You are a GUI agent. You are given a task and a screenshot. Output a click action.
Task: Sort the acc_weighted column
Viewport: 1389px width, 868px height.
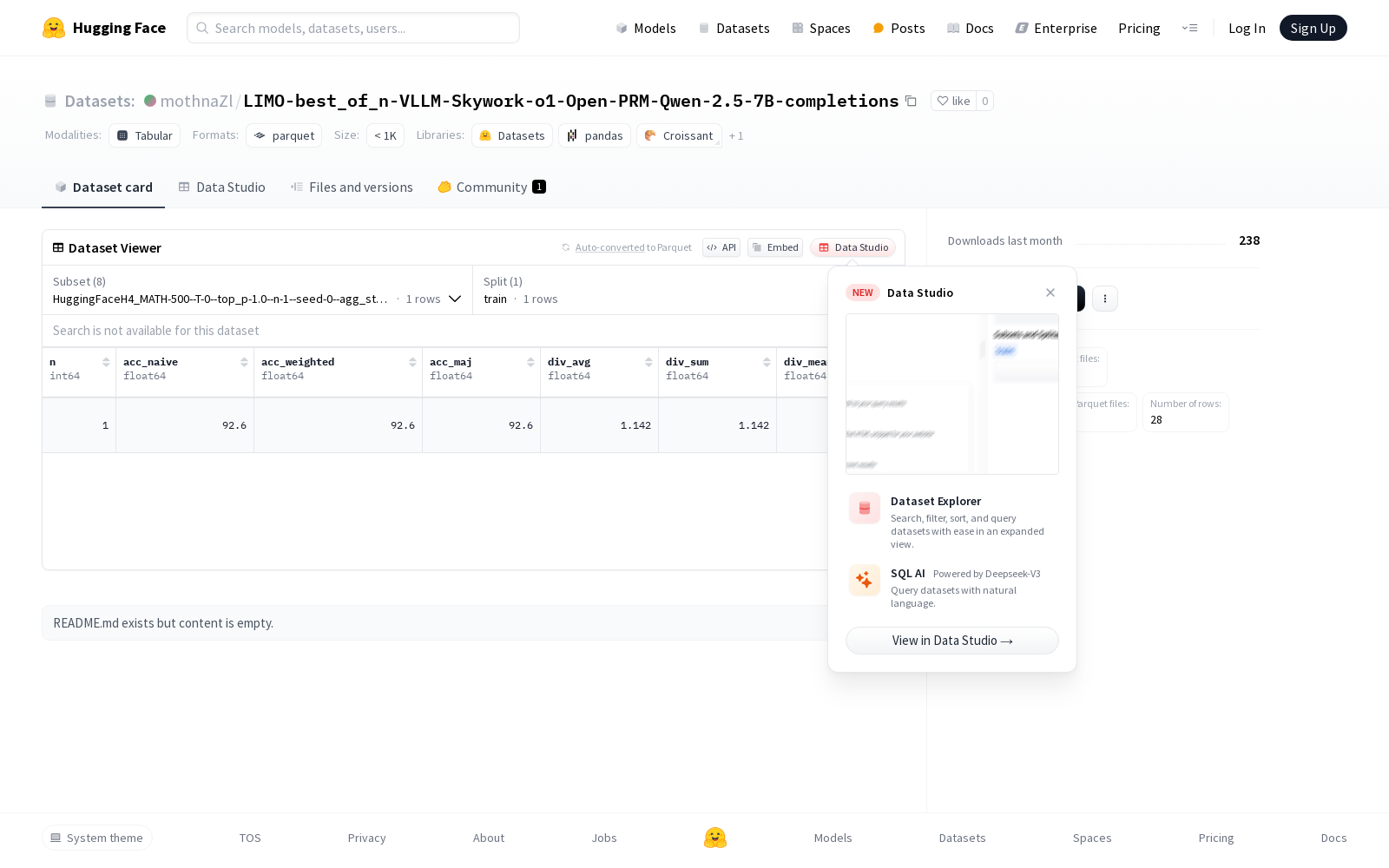pos(412,362)
